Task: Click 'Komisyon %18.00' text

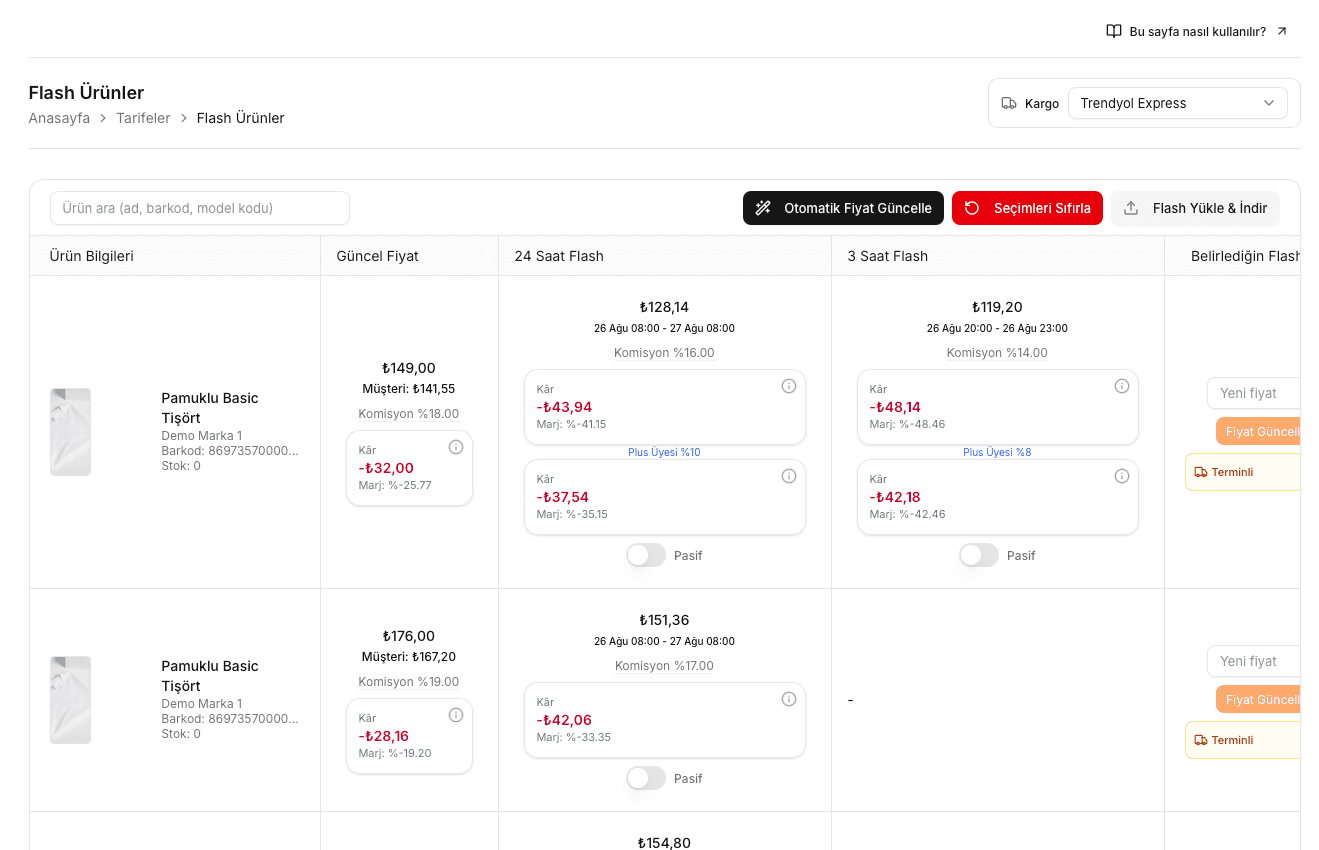Action: click(409, 414)
